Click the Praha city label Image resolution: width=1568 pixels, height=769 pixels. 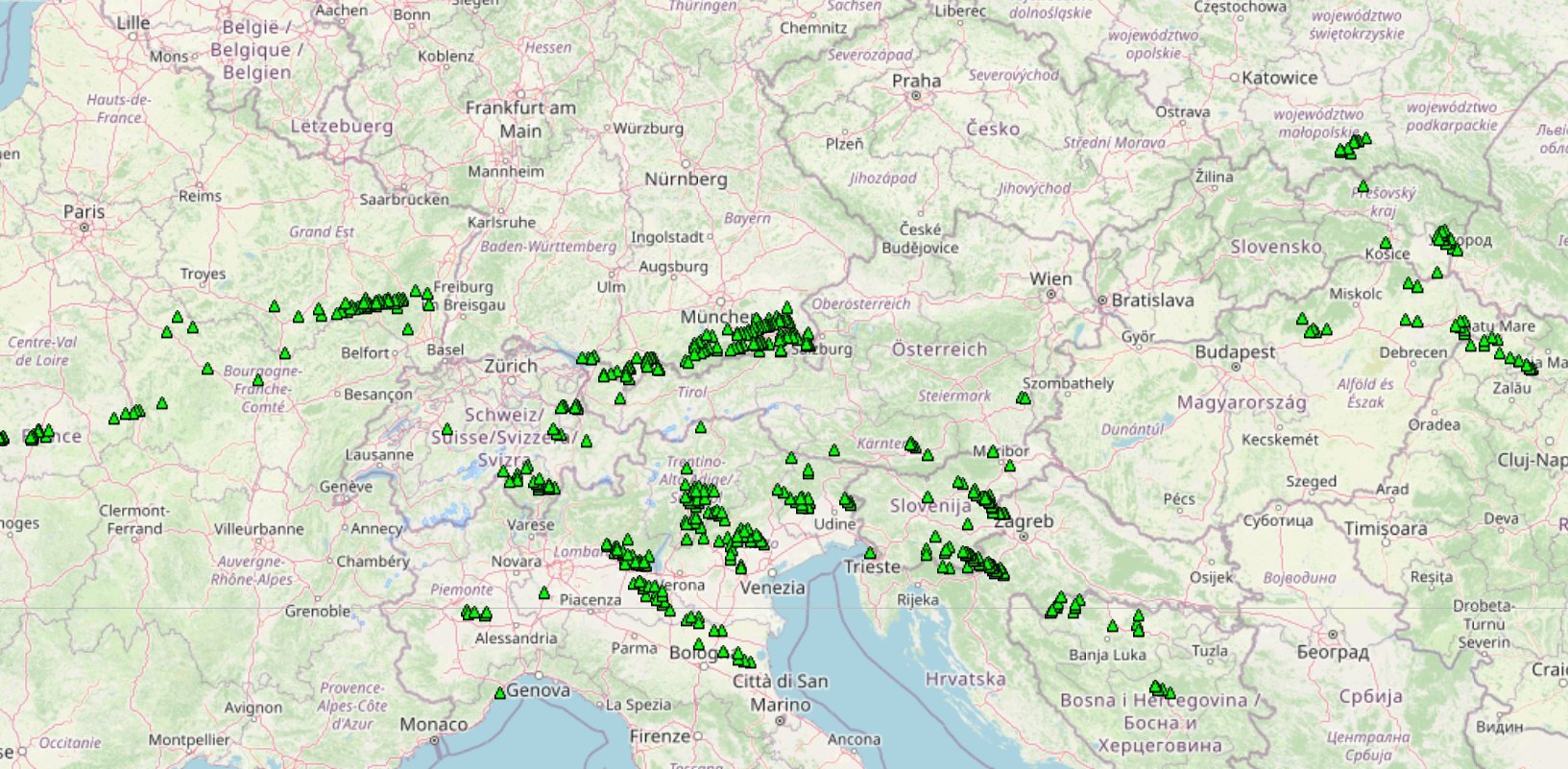[x=916, y=81]
